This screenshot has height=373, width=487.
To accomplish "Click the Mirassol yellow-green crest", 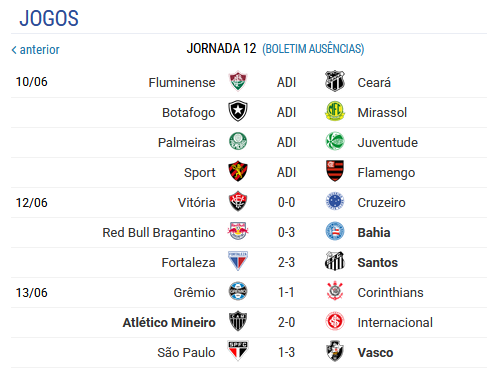I will pyautogui.click(x=335, y=111).
